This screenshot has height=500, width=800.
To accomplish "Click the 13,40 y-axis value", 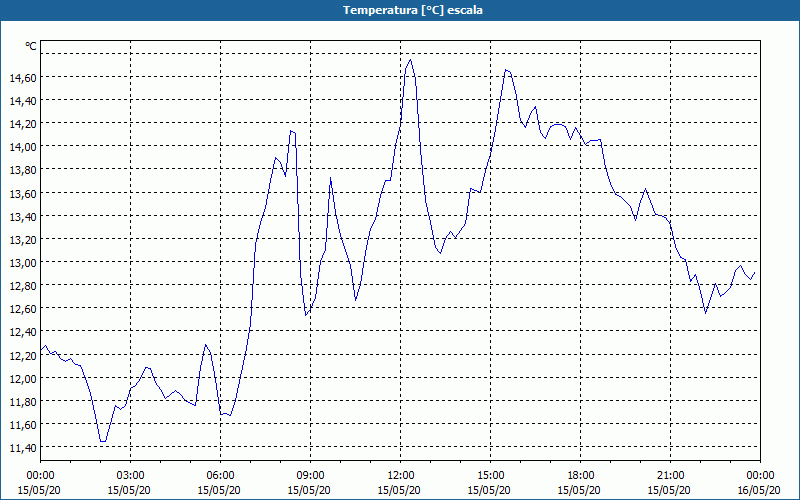I will [x=23, y=216].
